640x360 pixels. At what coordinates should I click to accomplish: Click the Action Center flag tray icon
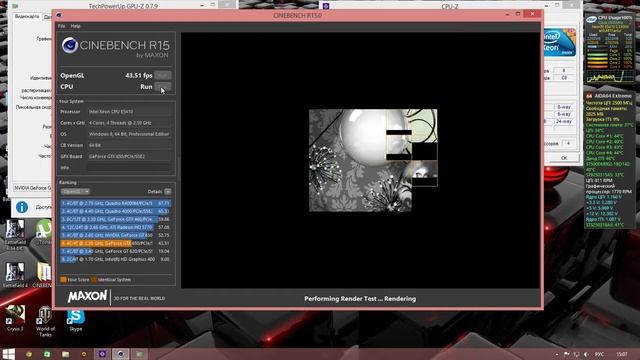(567, 354)
